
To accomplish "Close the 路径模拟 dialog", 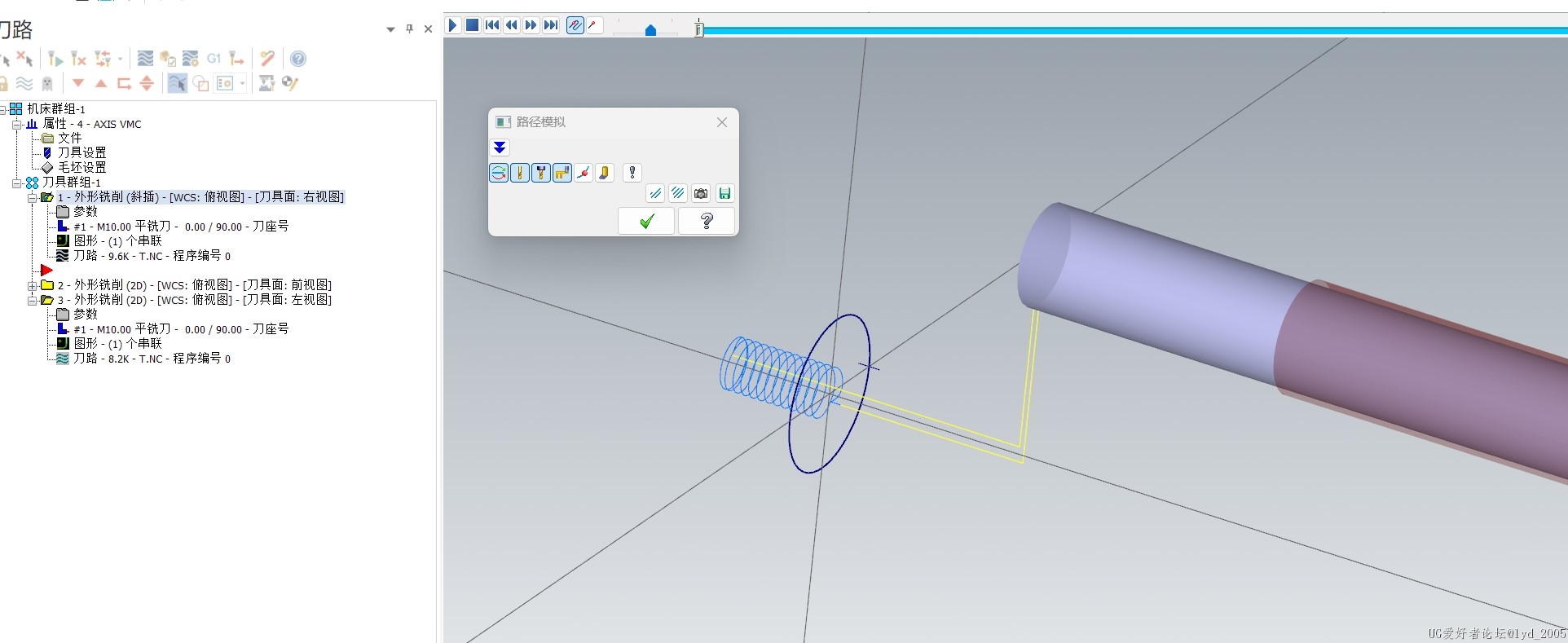I will tap(722, 122).
